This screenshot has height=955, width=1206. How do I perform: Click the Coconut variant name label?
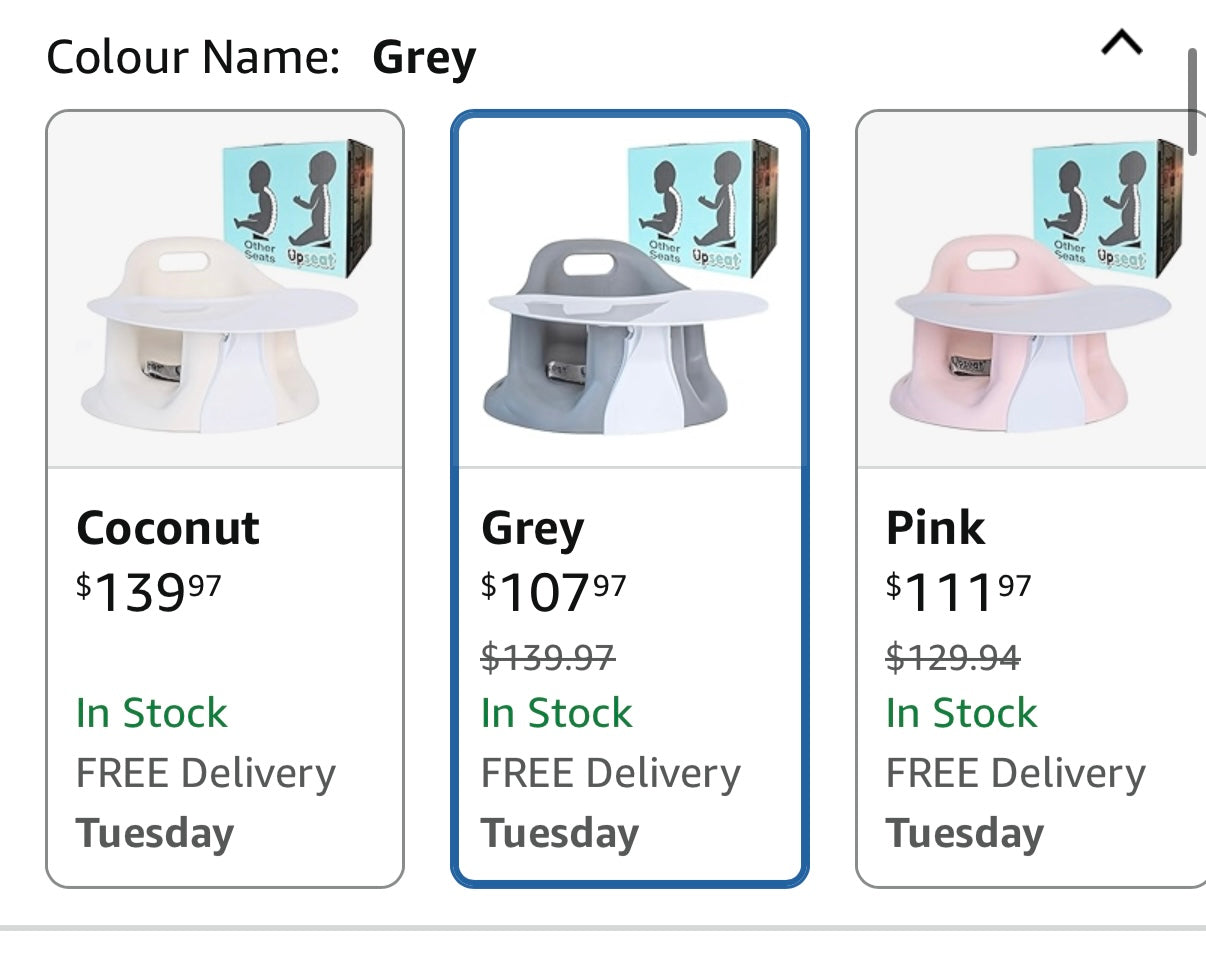tap(166, 528)
